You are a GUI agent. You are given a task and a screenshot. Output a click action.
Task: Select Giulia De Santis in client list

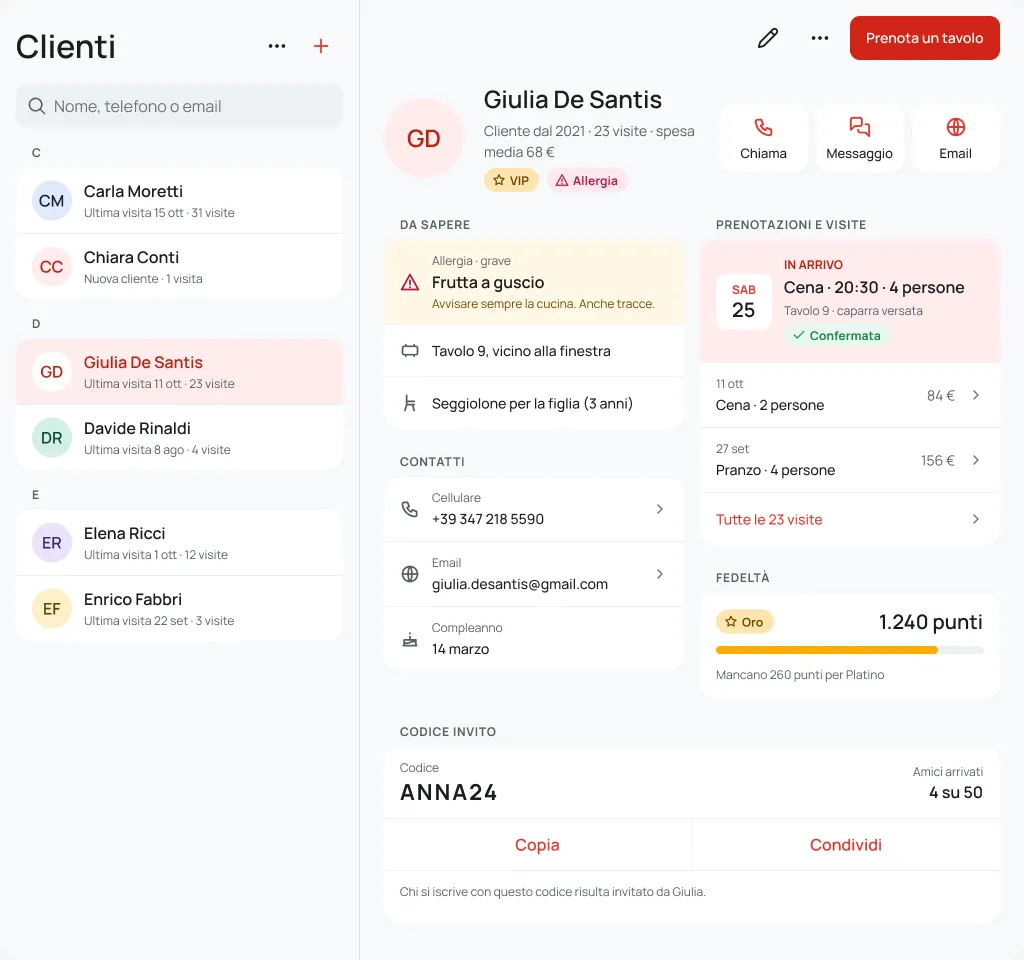(x=180, y=372)
